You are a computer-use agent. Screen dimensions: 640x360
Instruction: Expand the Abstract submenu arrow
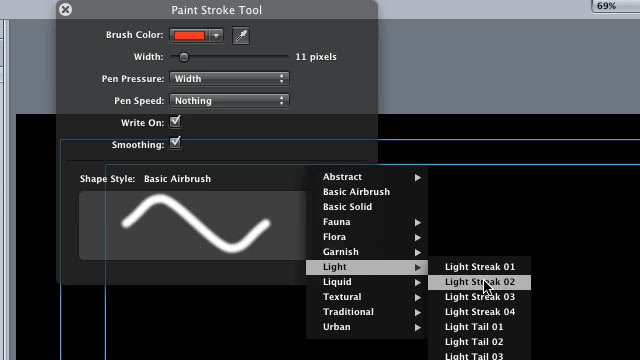click(x=418, y=177)
